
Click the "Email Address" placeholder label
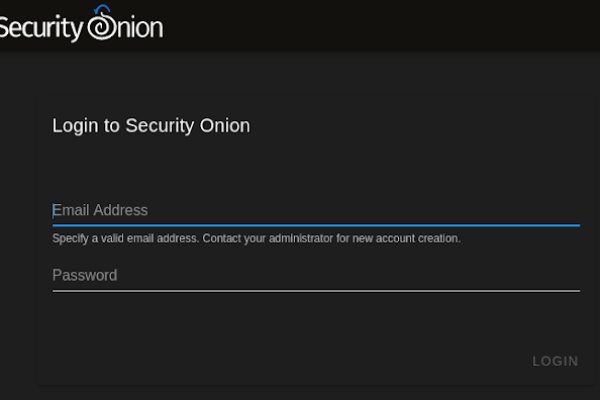pyautogui.click(x=100, y=210)
